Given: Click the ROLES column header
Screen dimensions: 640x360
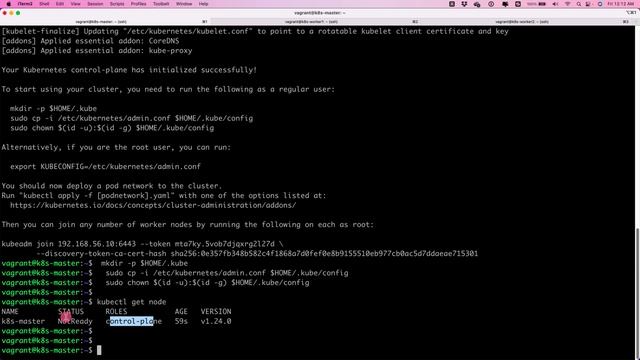Looking at the screenshot, I should click(116, 311).
